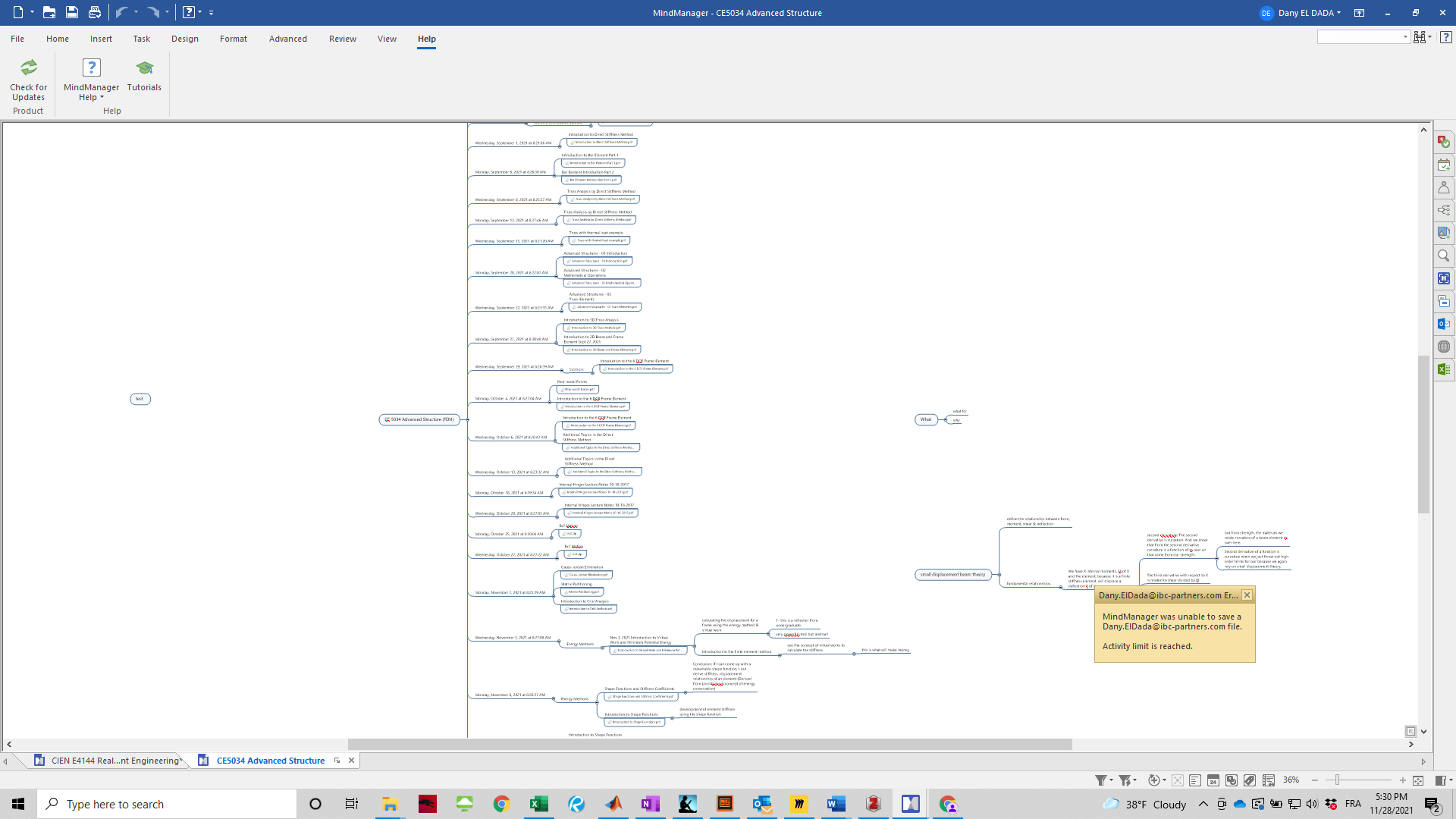Select the CE5034 Advanced Structure central topic
The width and height of the screenshot is (1456, 819).
pos(419,419)
